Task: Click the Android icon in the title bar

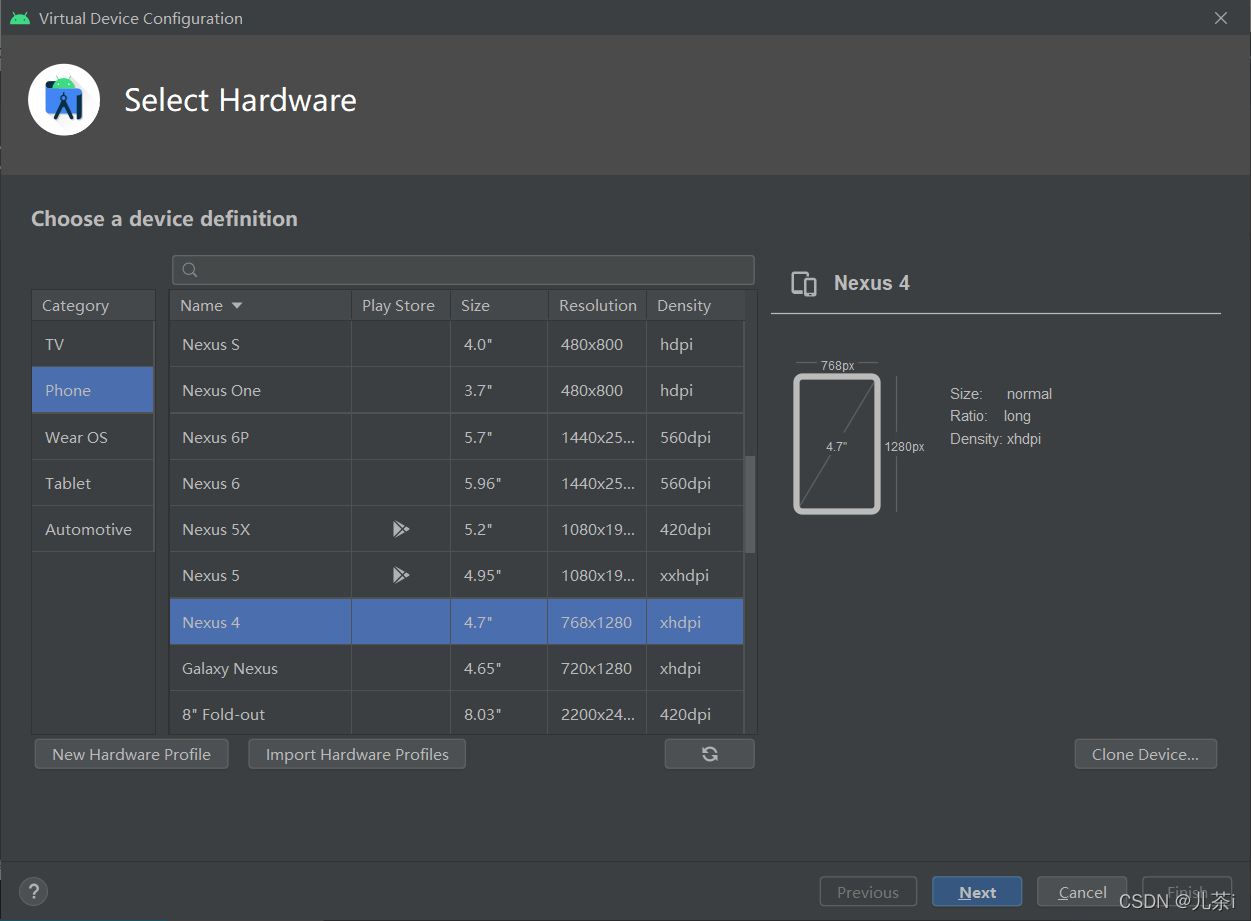Action: click(x=20, y=18)
